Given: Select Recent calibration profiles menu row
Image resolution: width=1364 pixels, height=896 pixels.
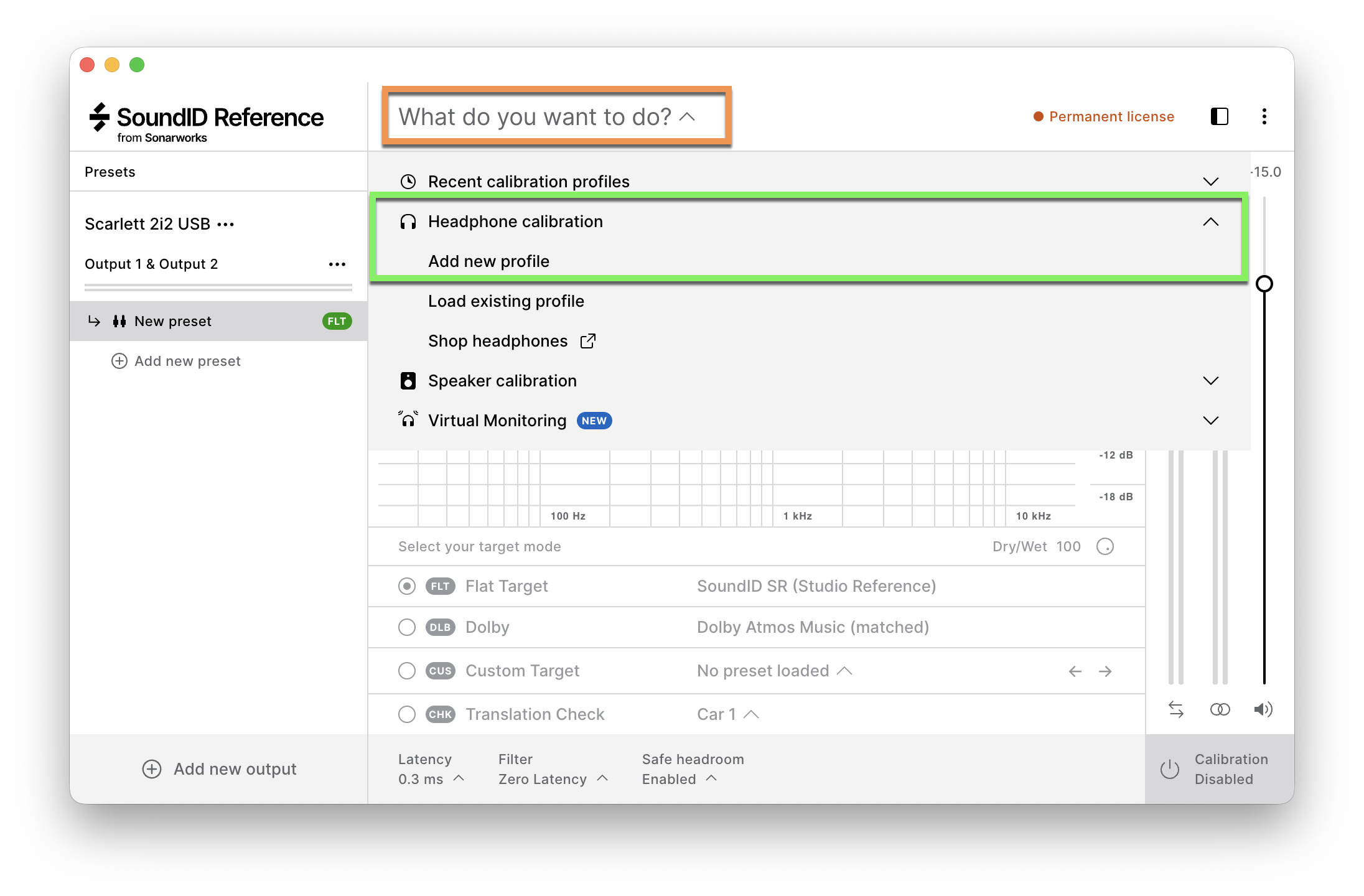Looking at the screenshot, I should coord(808,182).
